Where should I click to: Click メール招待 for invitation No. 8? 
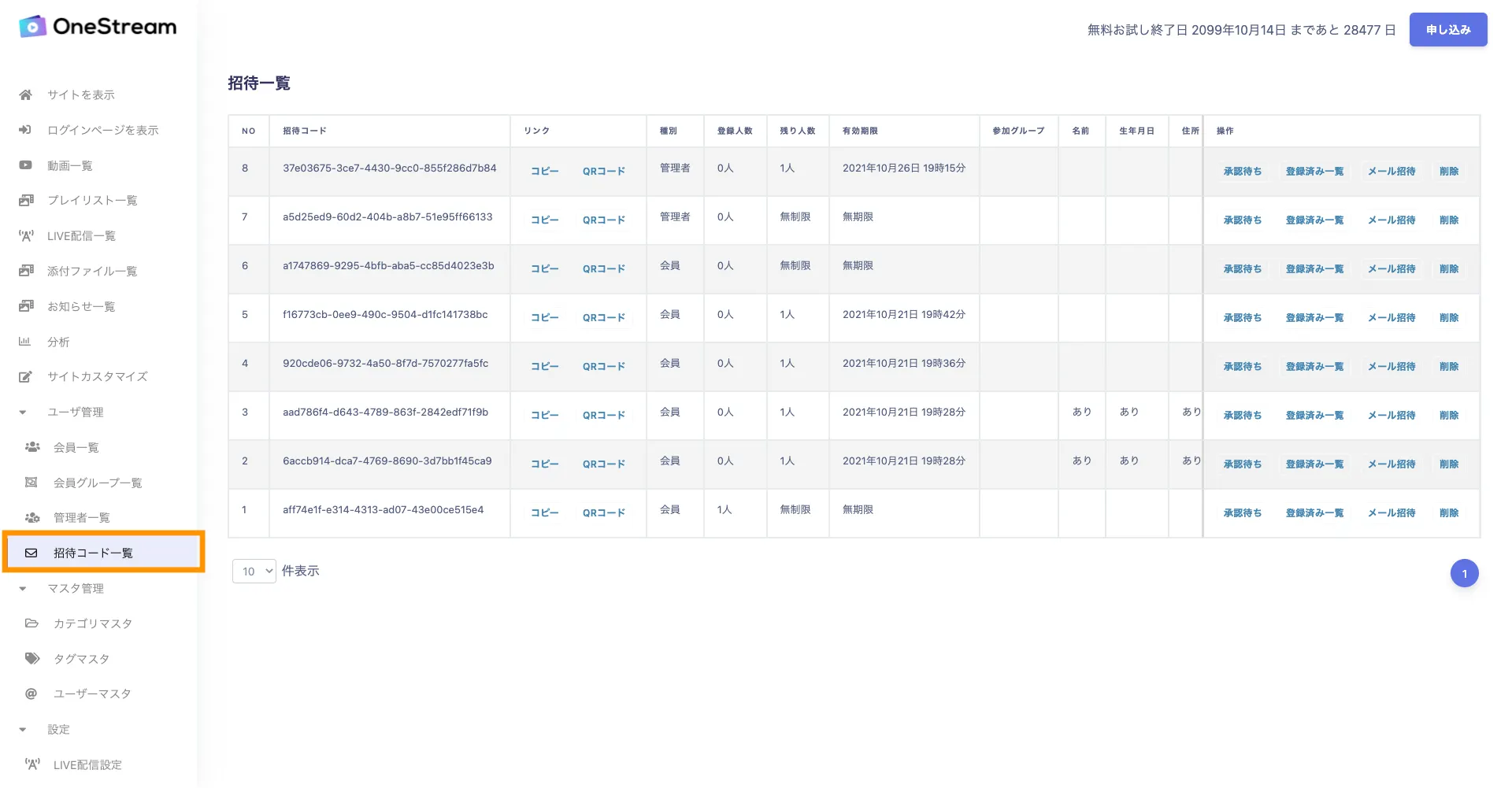pos(1392,171)
